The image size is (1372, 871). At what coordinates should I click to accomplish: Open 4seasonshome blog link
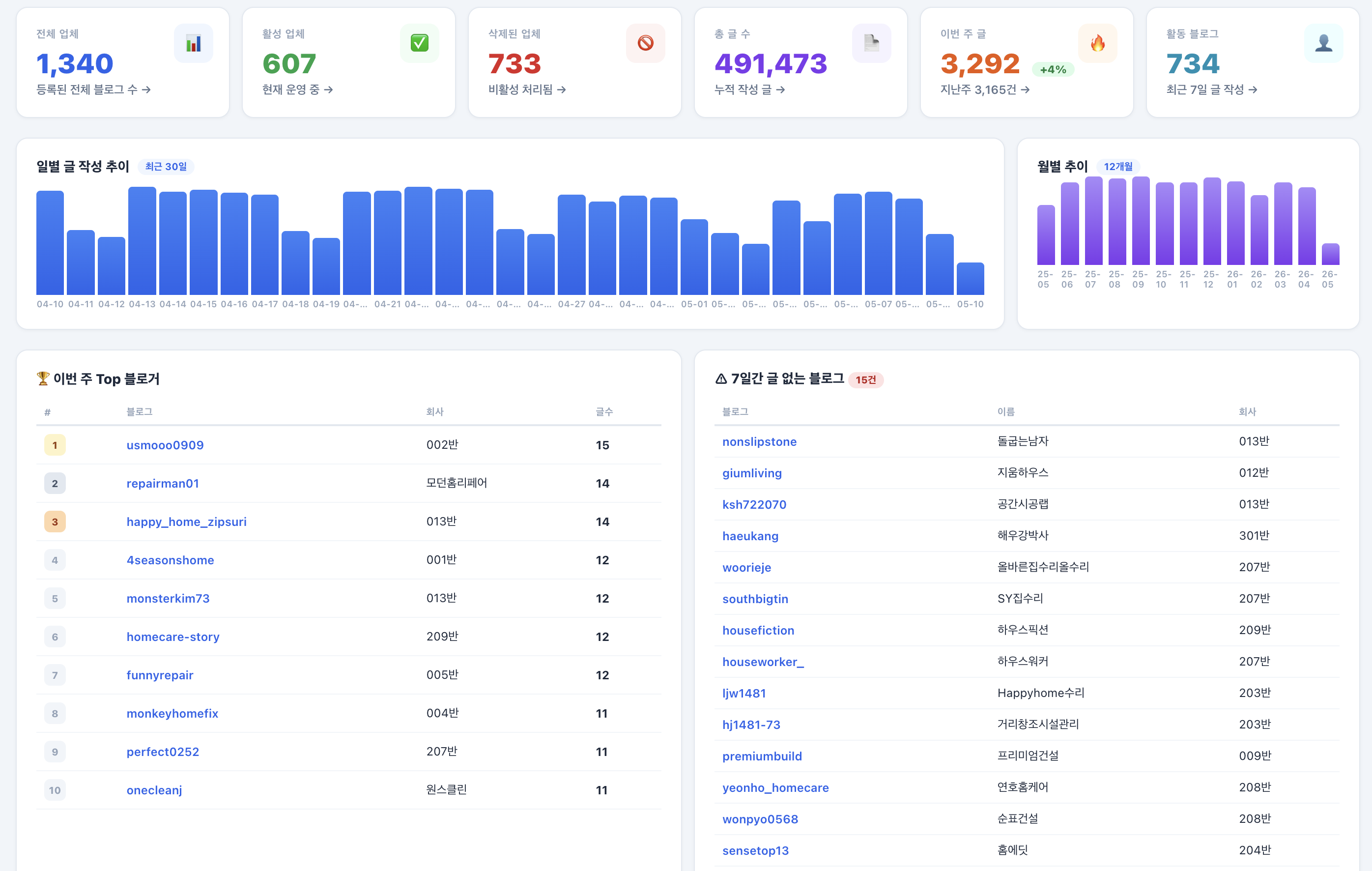click(x=171, y=560)
